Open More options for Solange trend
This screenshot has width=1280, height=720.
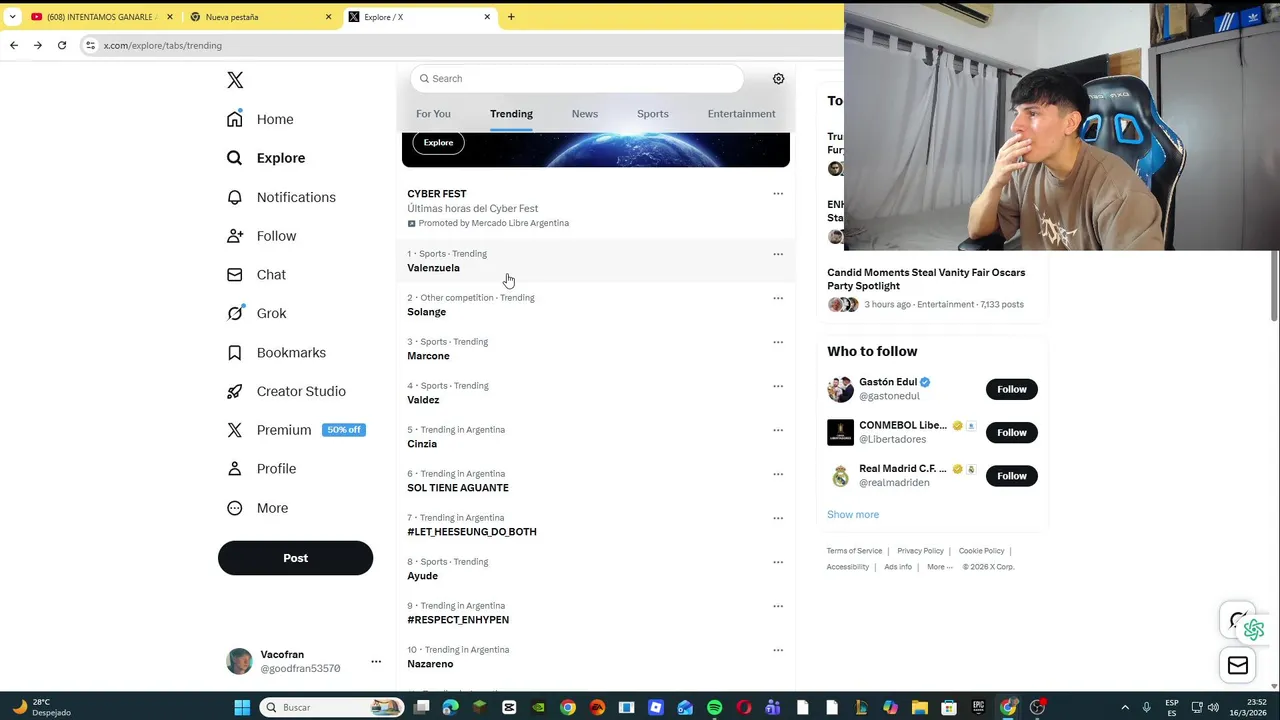tap(778, 298)
